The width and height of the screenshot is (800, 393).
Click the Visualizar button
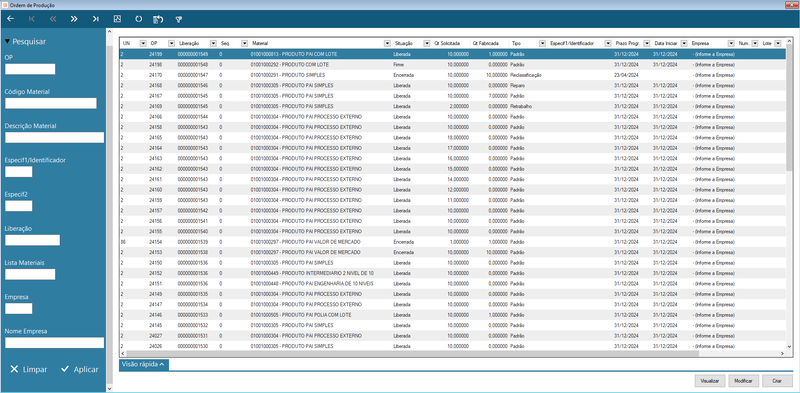[x=710, y=381]
